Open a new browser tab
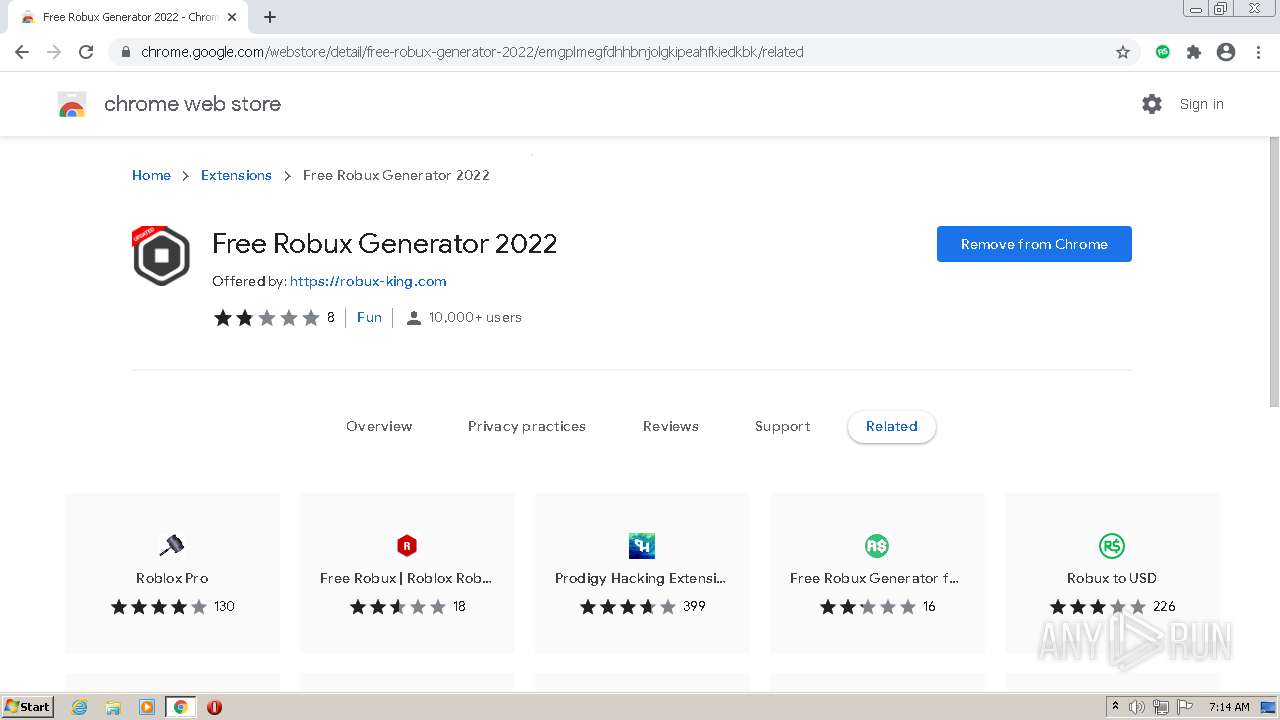The image size is (1280, 720). tap(270, 17)
